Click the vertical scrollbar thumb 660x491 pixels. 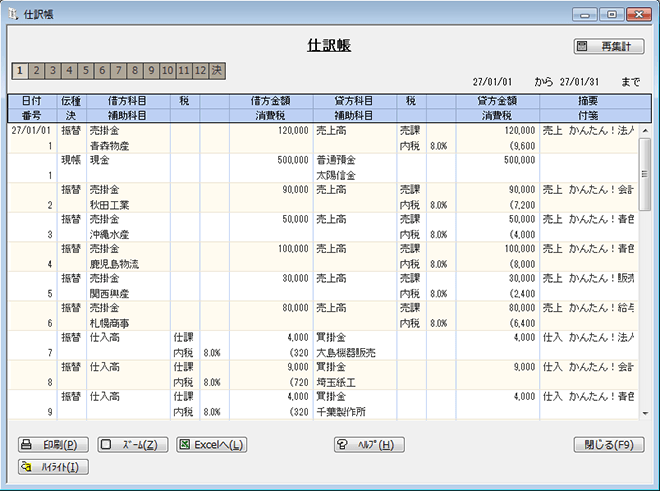[645, 174]
